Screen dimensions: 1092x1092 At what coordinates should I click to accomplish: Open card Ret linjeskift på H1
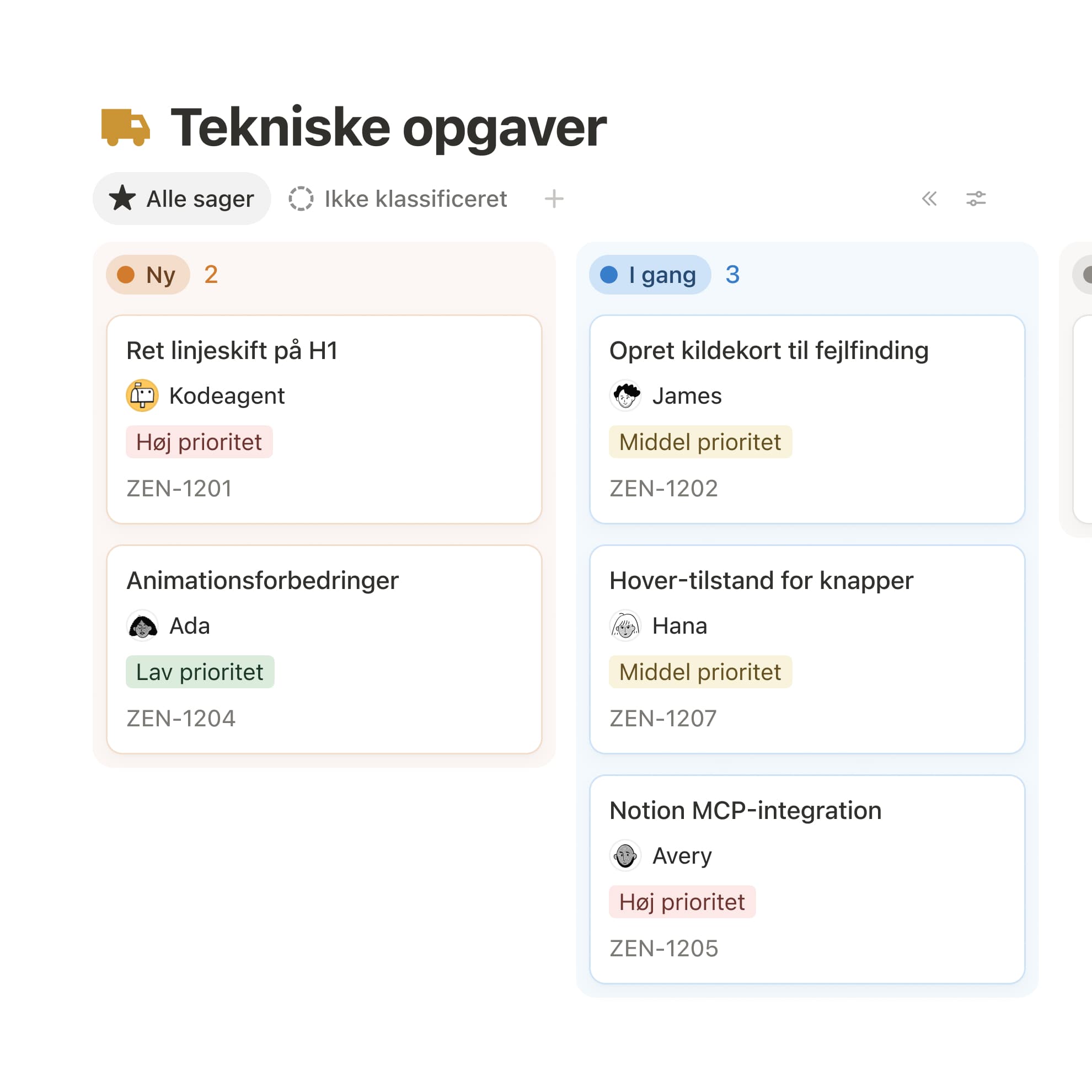coord(324,419)
